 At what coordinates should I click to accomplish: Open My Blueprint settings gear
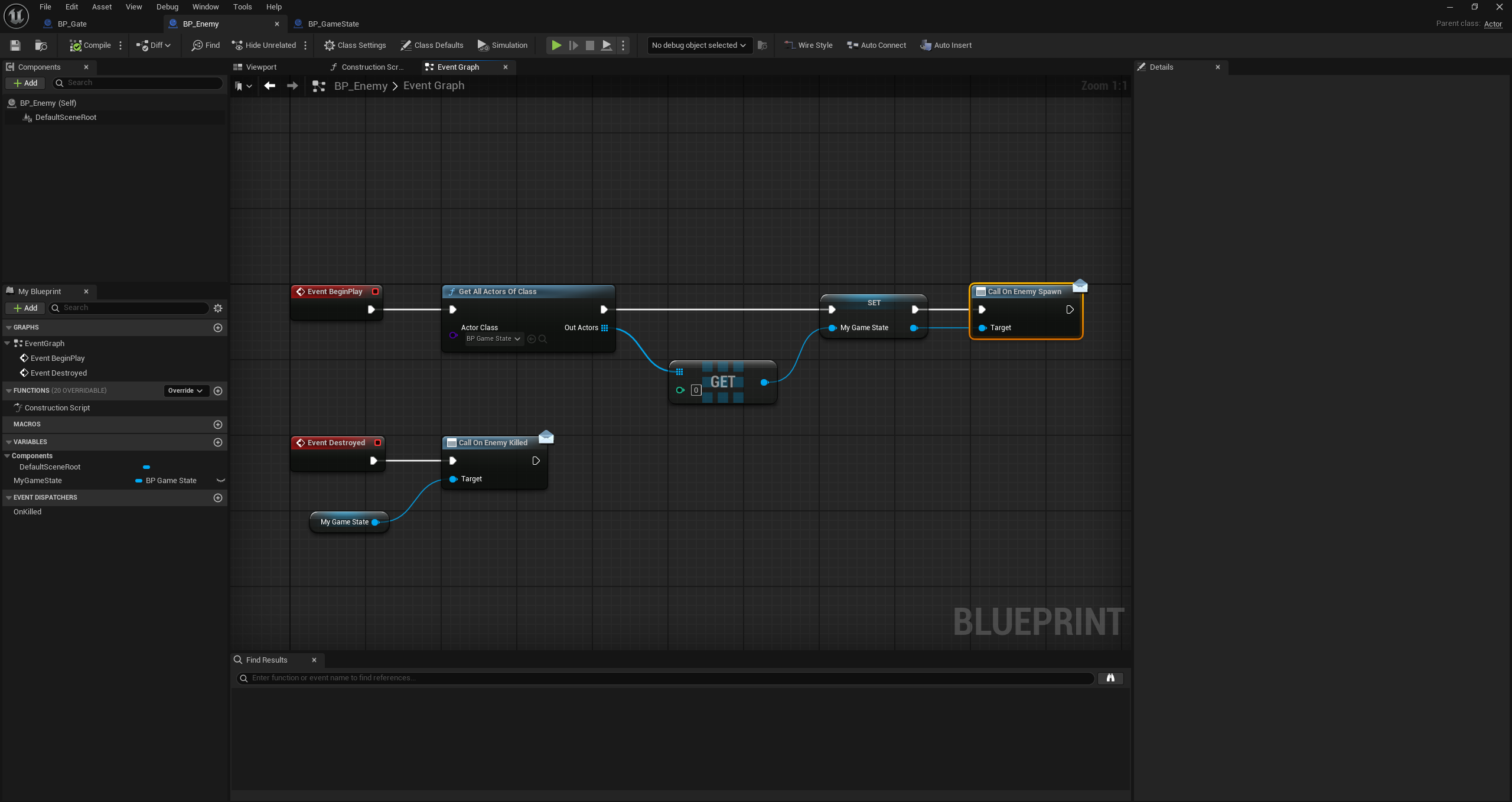[218, 308]
